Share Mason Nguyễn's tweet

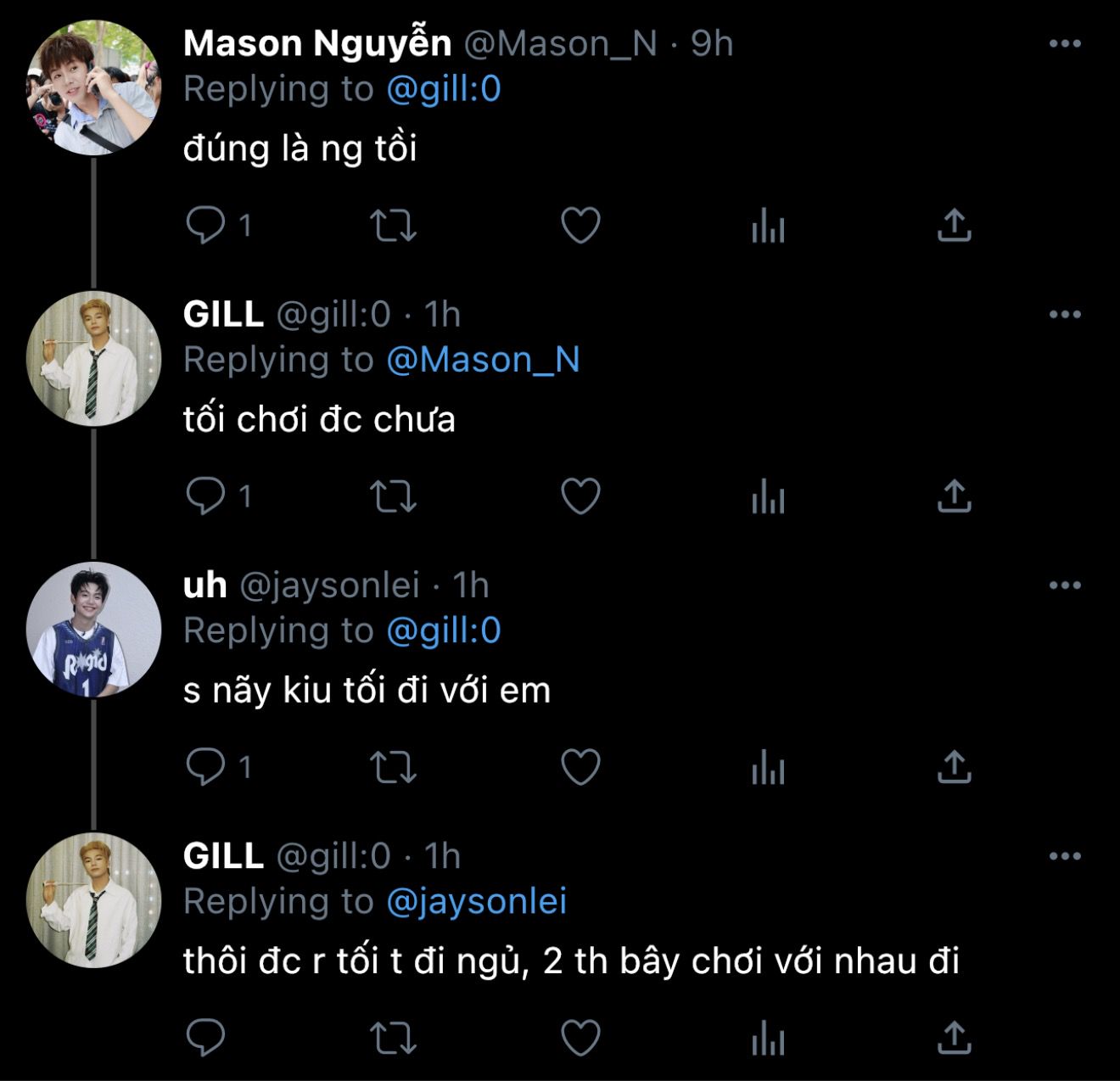954,226
